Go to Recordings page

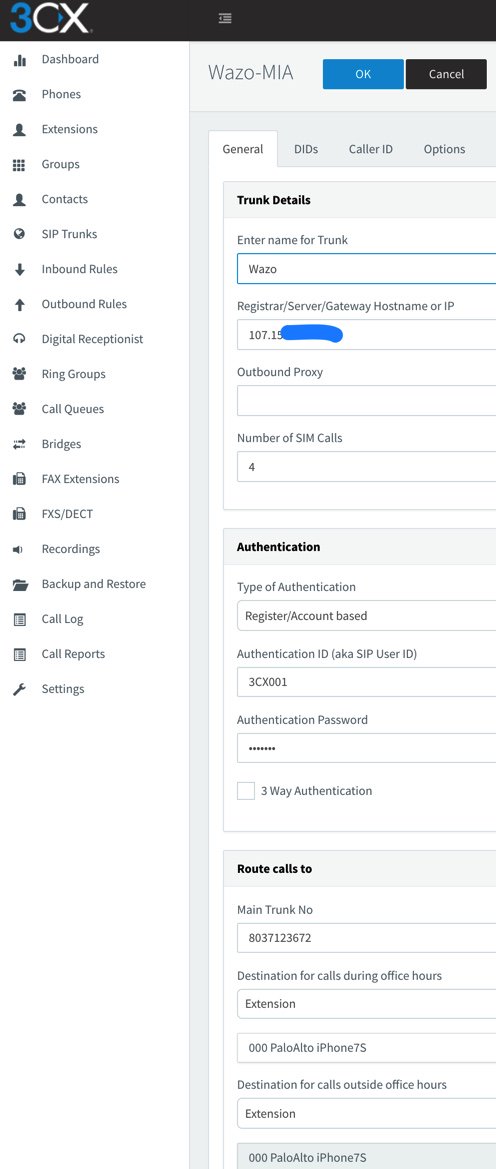[x=71, y=549]
